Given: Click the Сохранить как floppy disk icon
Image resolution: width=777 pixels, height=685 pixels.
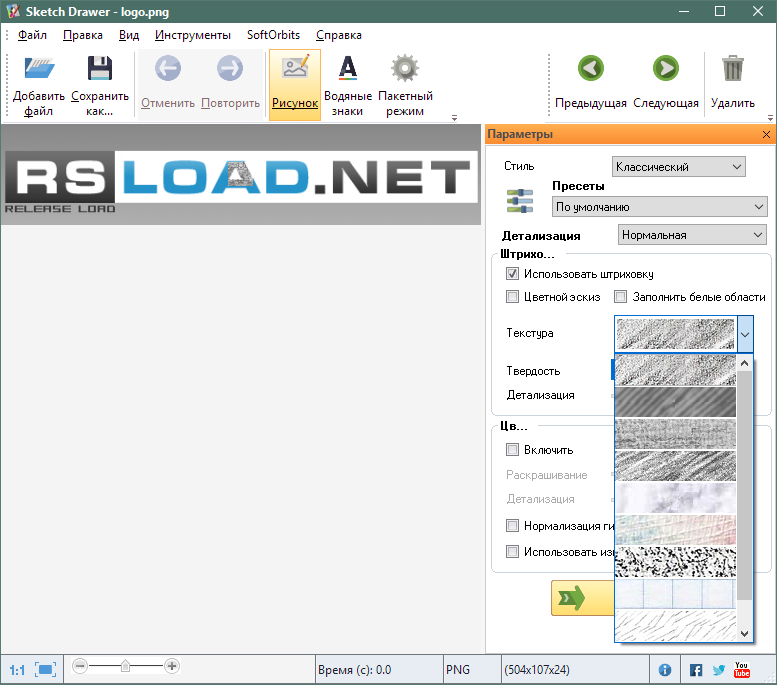Looking at the screenshot, I should coord(100,68).
